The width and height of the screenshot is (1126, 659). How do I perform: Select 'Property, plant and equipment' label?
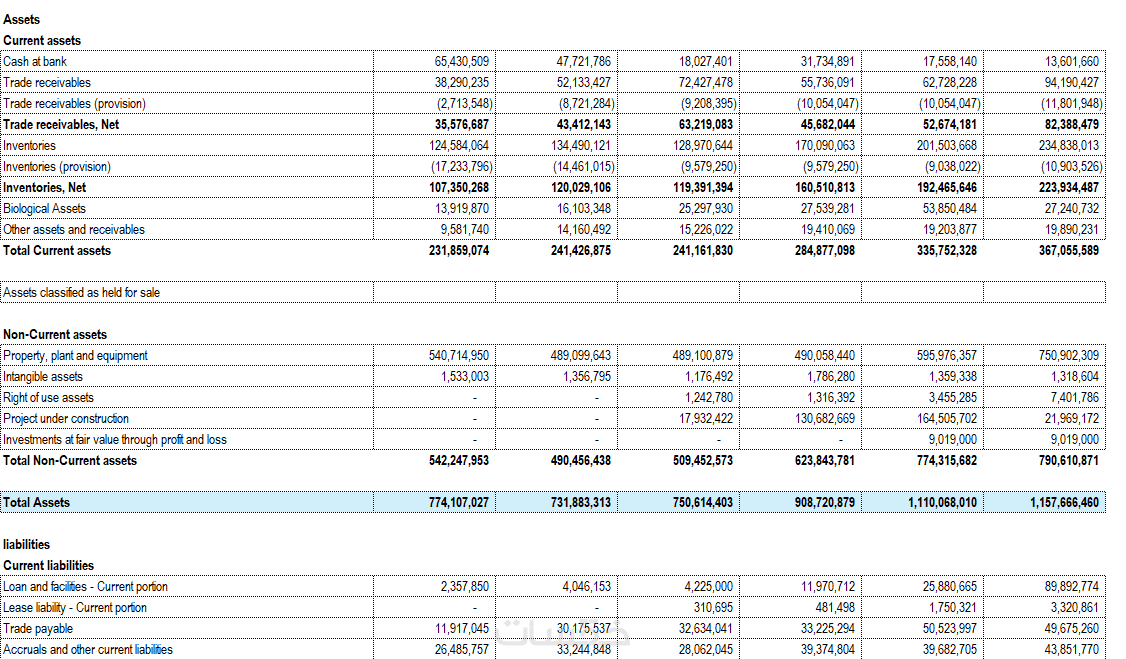point(75,355)
